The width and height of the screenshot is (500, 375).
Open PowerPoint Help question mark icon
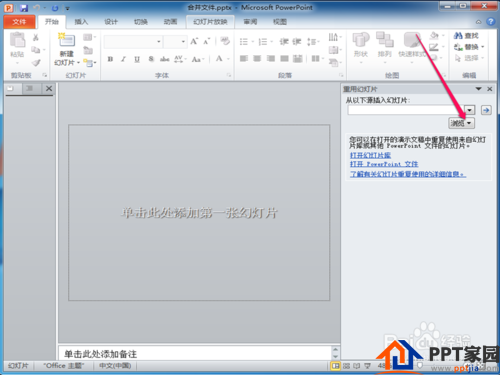pyautogui.click(x=490, y=22)
